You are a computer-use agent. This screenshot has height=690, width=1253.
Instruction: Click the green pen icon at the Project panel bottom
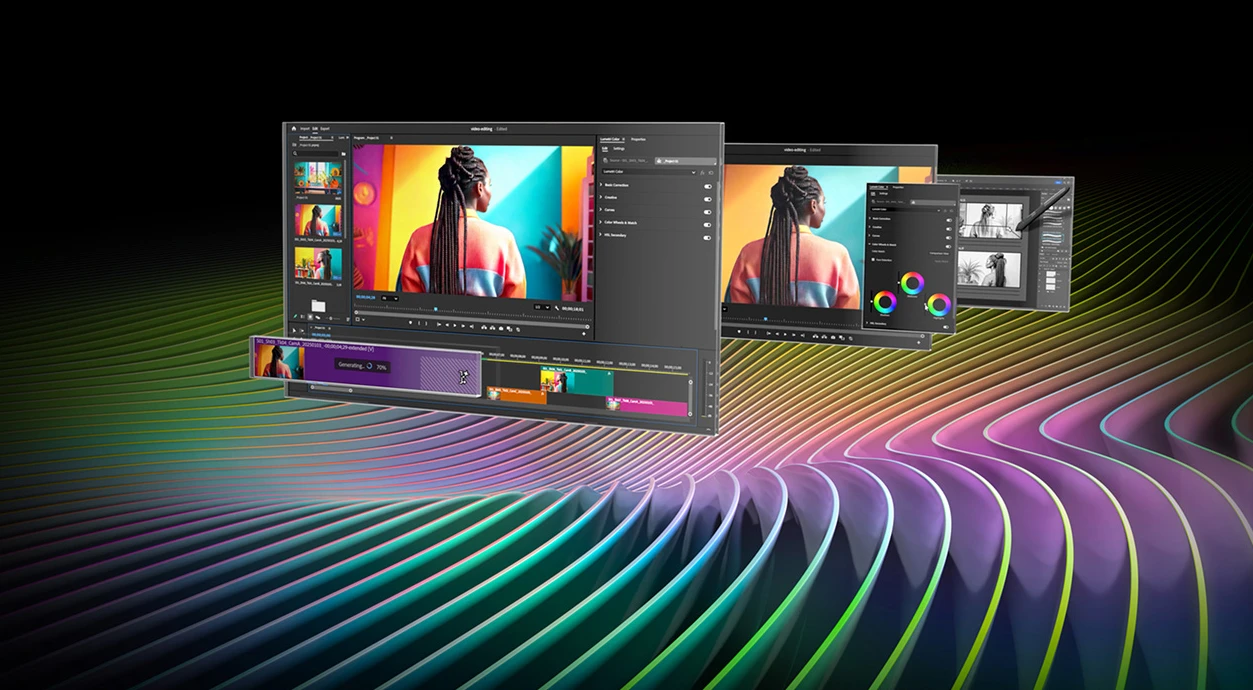295,317
